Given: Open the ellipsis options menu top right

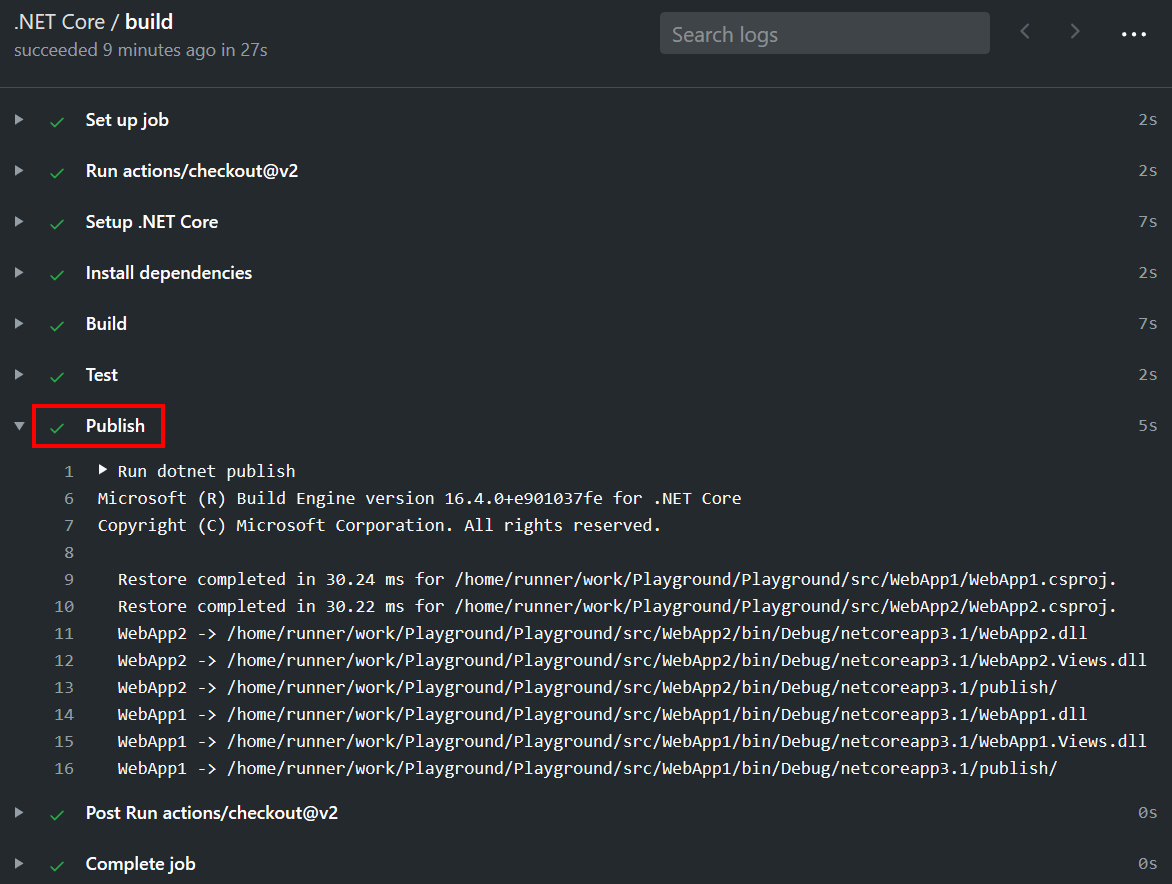Looking at the screenshot, I should 1133,33.
